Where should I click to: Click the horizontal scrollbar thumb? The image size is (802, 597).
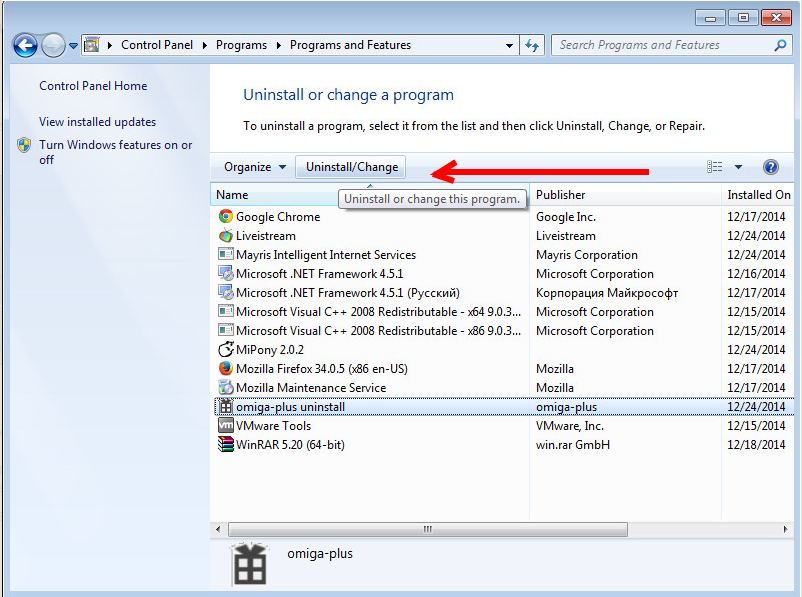tap(427, 529)
